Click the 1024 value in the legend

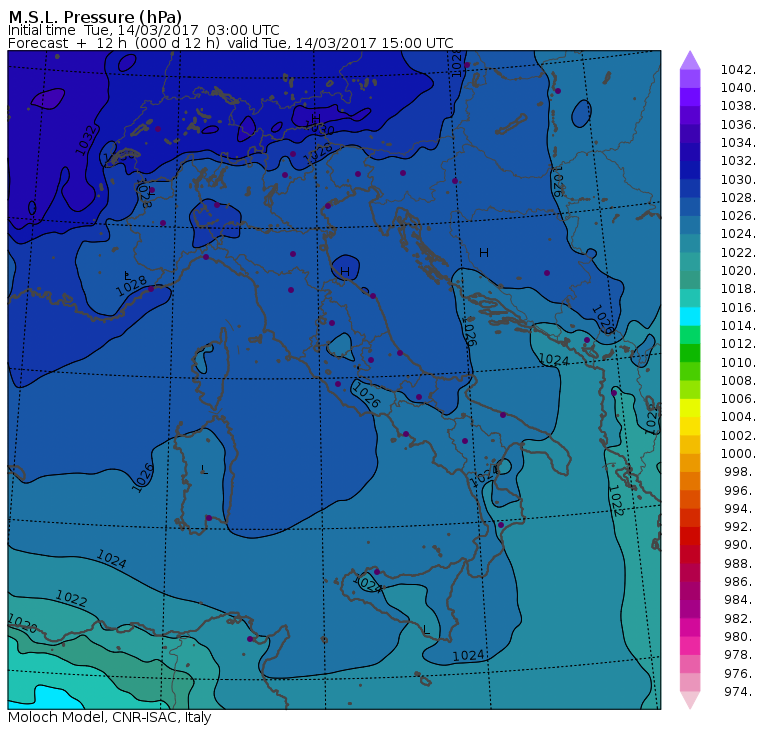pyautogui.click(x=738, y=234)
